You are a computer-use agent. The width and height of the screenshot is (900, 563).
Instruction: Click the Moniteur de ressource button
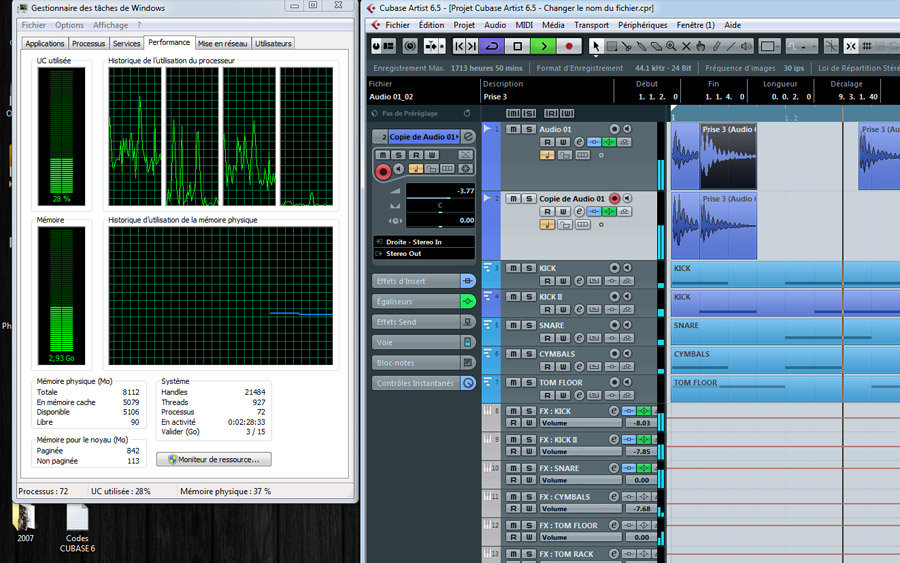click(x=214, y=459)
